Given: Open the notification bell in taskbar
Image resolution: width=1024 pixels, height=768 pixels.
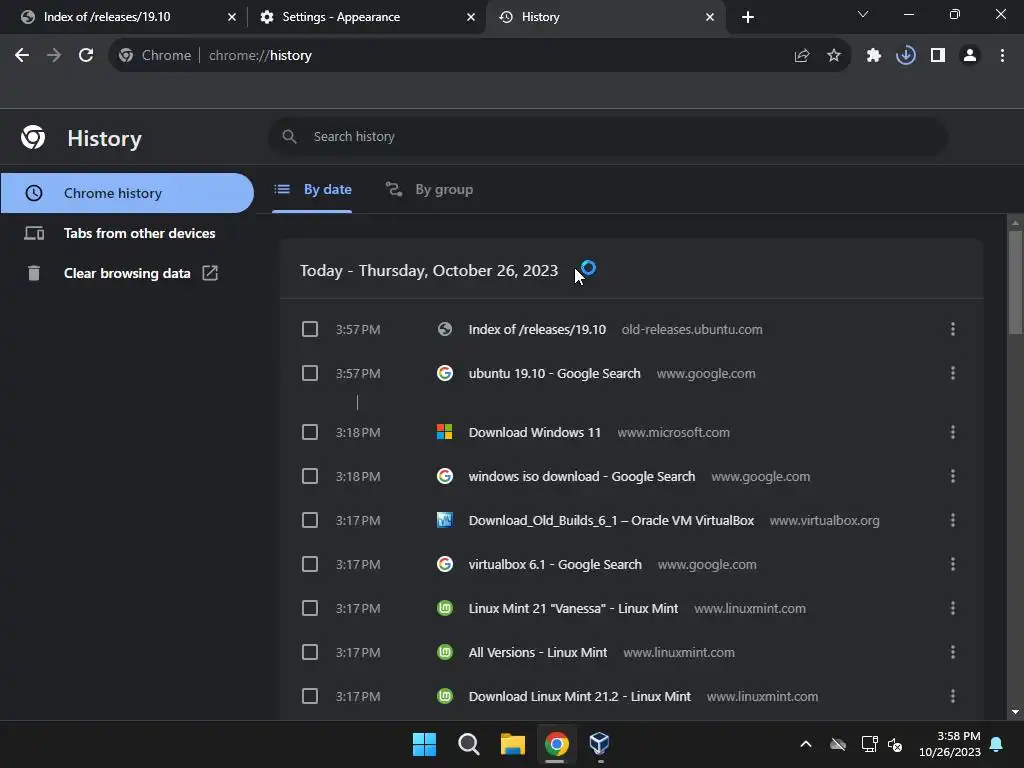Looking at the screenshot, I should pos(997,744).
